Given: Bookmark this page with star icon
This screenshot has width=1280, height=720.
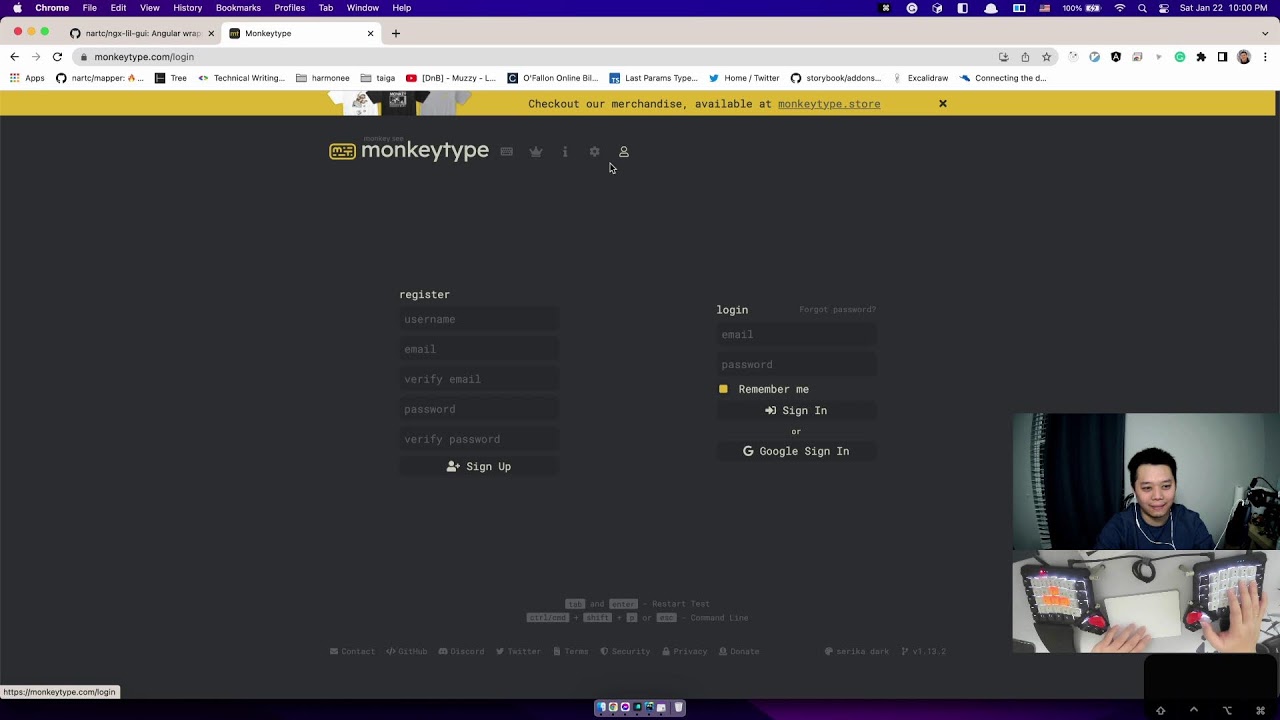Looking at the screenshot, I should coord(1046,57).
